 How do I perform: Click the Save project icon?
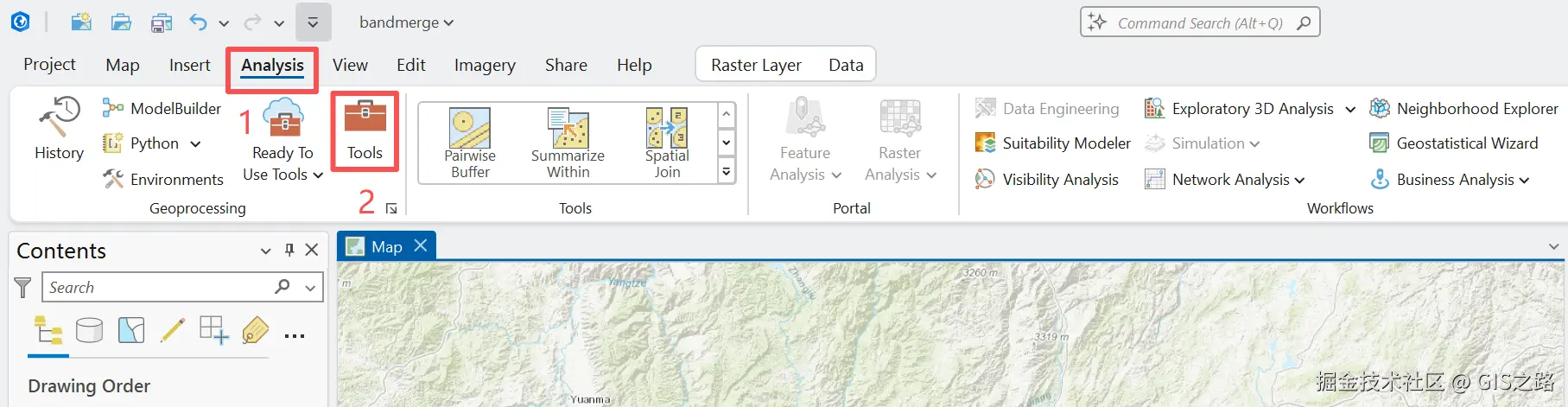pyautogui.click(x=161, y=23)
